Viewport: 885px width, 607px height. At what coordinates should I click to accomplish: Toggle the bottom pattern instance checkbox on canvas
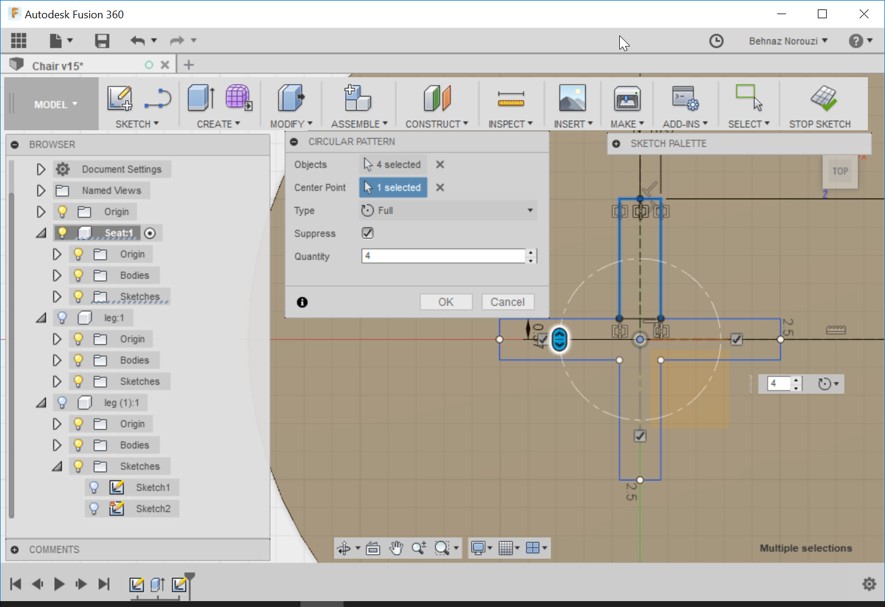click(x=639, y=436)
